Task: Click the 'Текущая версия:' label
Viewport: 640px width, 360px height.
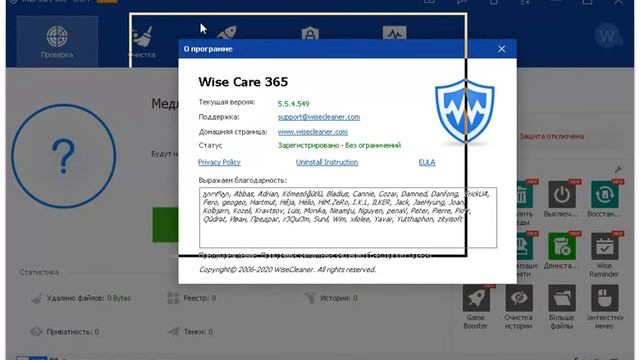Action: point(227,102)
